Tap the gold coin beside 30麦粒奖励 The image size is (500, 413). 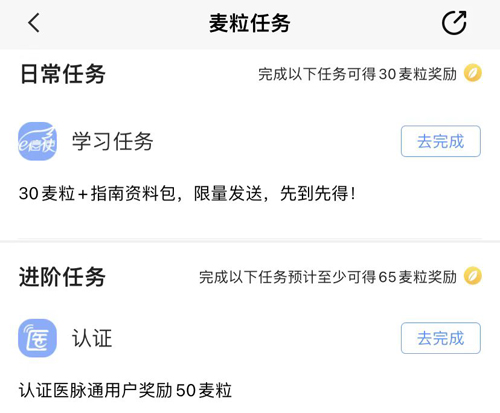tap(473, 73)
